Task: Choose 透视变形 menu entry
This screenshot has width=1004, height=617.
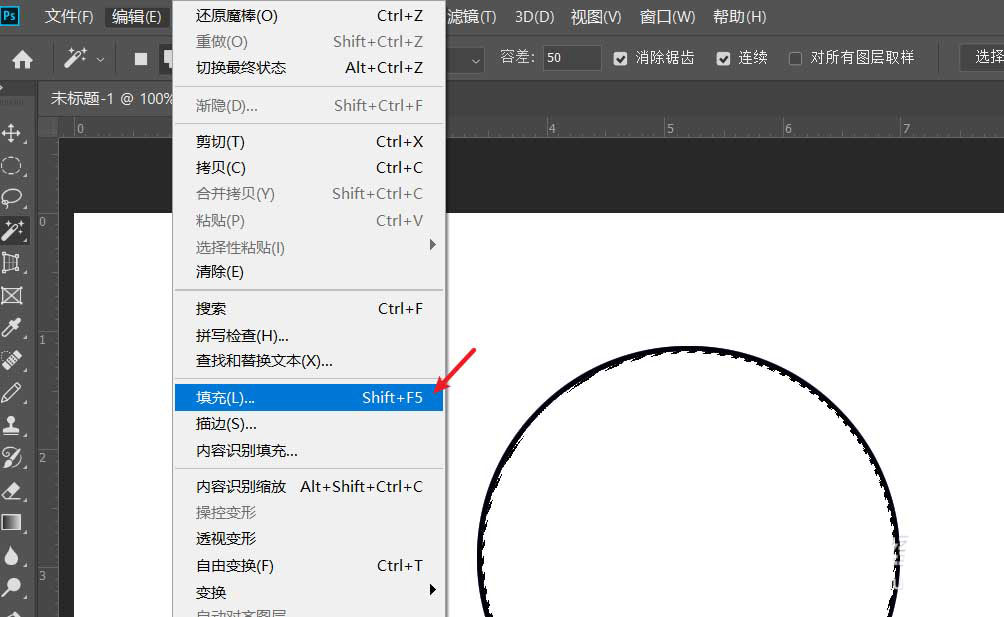Action: click(309, 539)
